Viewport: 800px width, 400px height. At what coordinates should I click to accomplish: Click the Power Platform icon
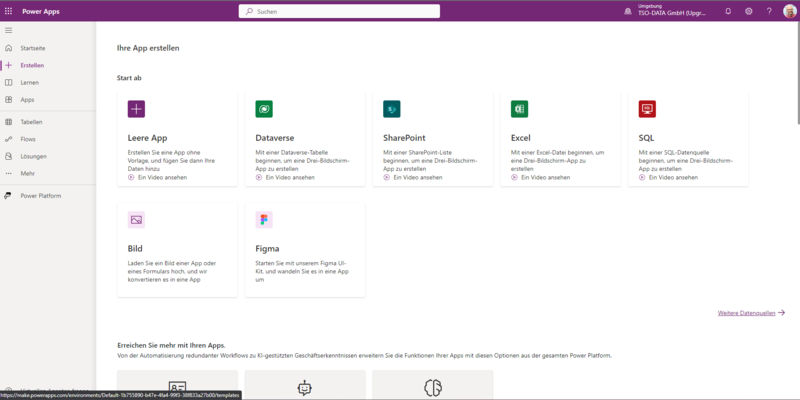(x=8, y=196)
